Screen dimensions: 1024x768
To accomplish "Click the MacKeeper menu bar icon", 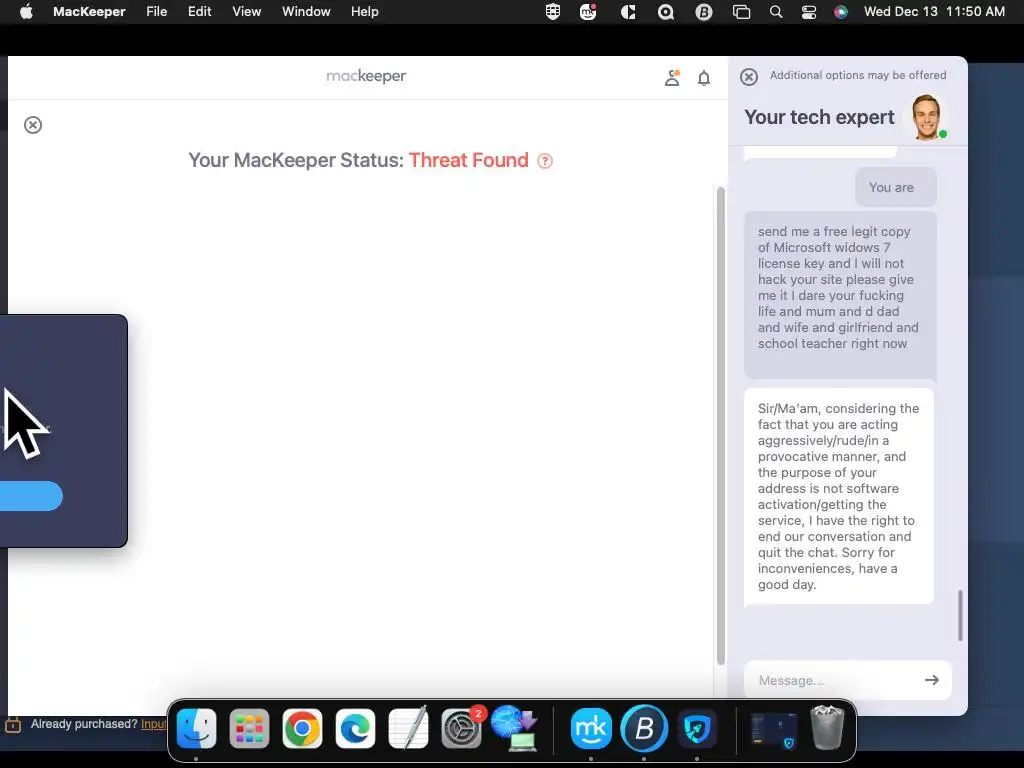I will [588, 12].
